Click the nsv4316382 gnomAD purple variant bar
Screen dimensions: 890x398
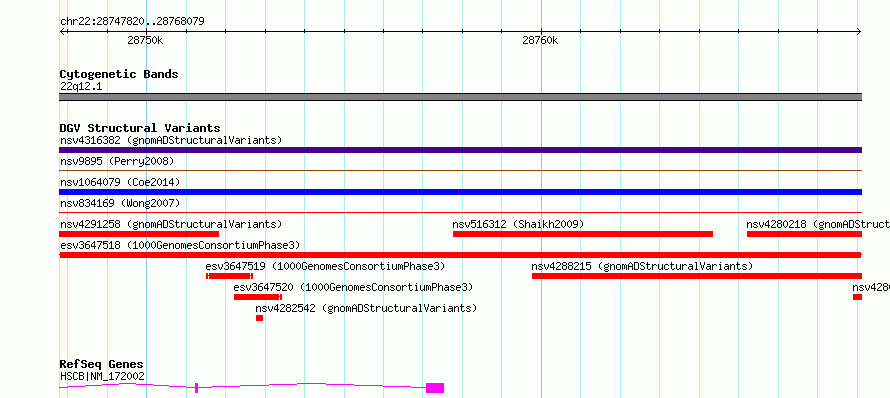click(x=460, y=150)
